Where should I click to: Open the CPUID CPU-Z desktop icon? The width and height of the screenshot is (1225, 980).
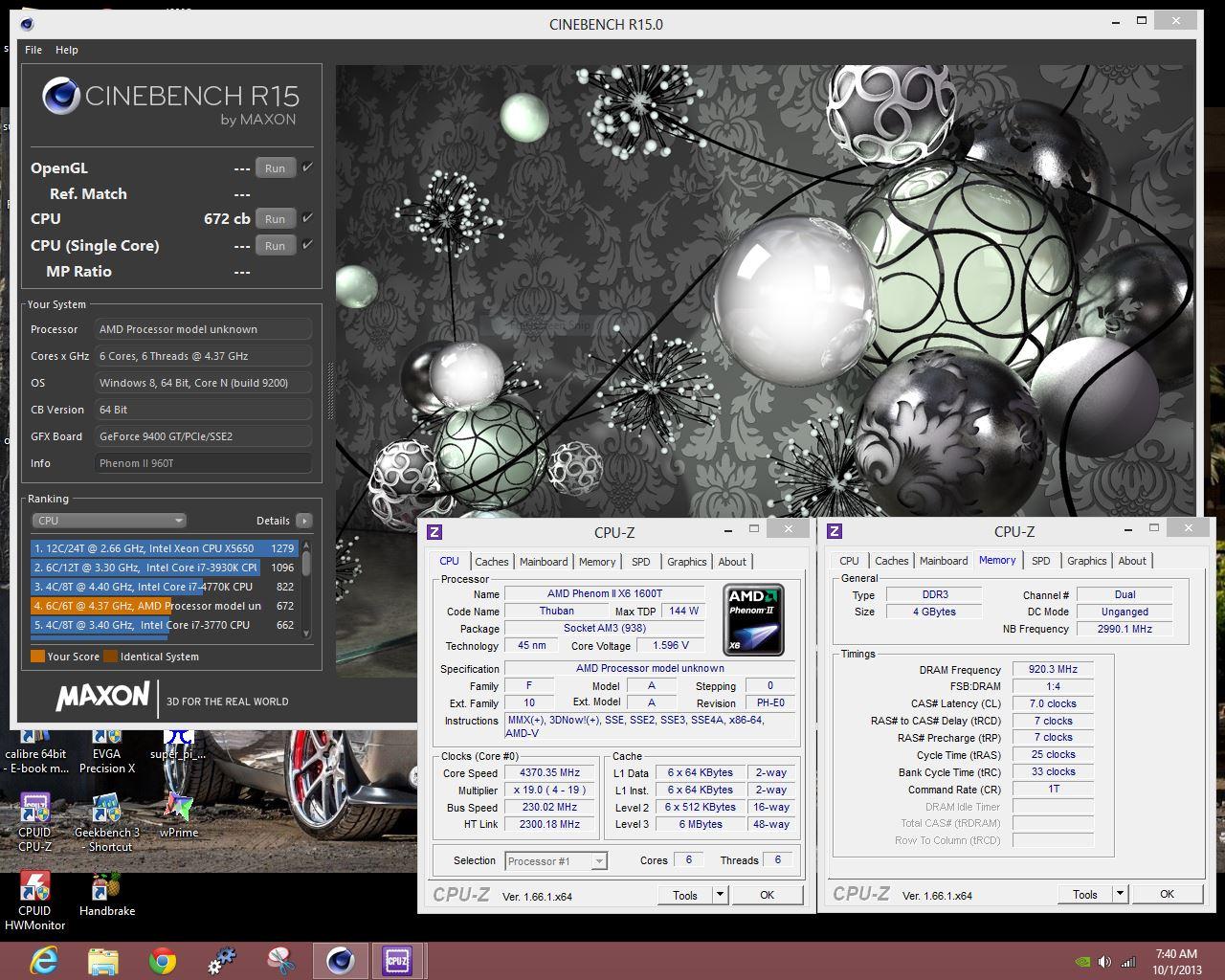tap(35, 822)
